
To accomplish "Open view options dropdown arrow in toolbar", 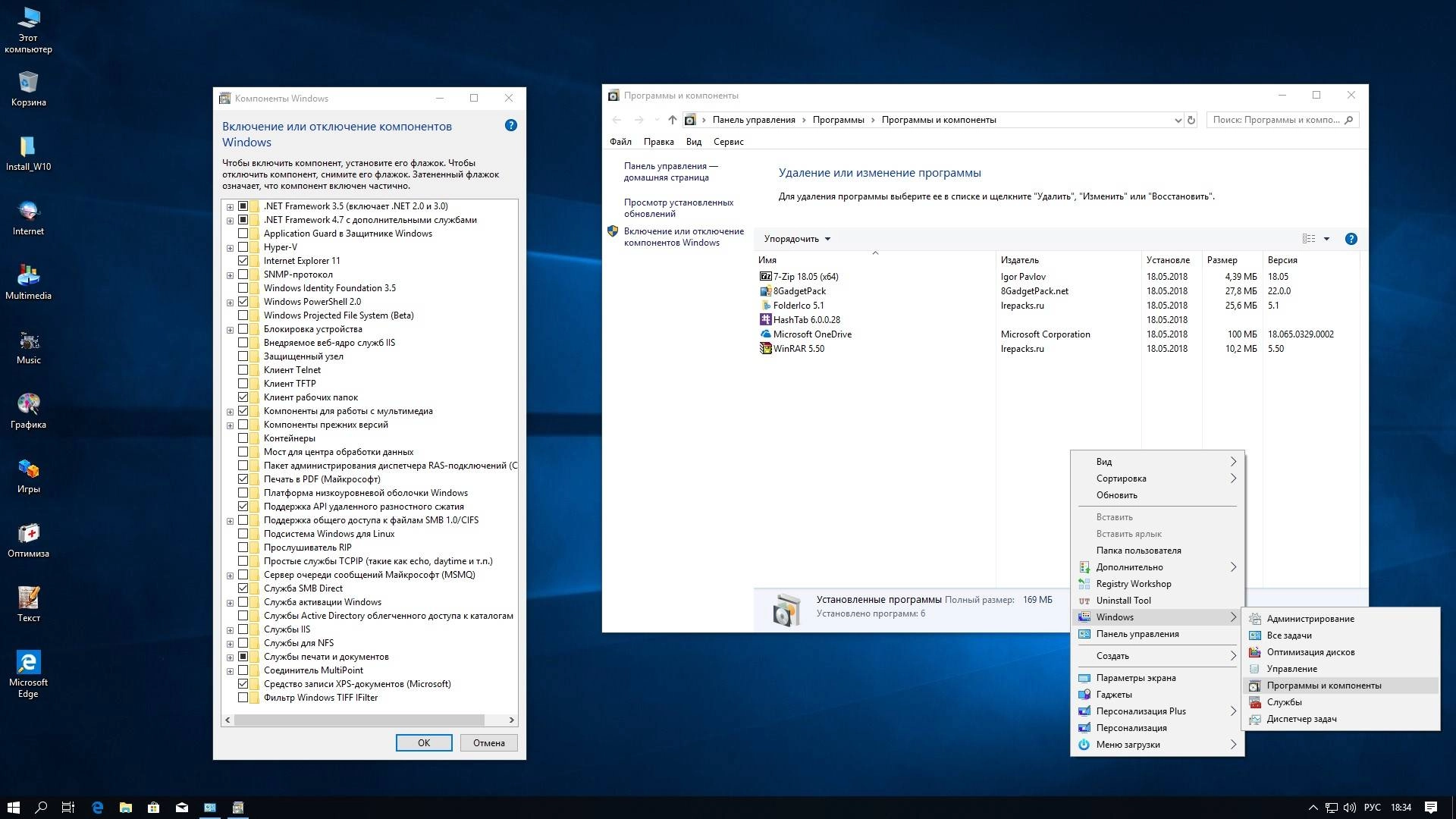I will [1326, 239].
